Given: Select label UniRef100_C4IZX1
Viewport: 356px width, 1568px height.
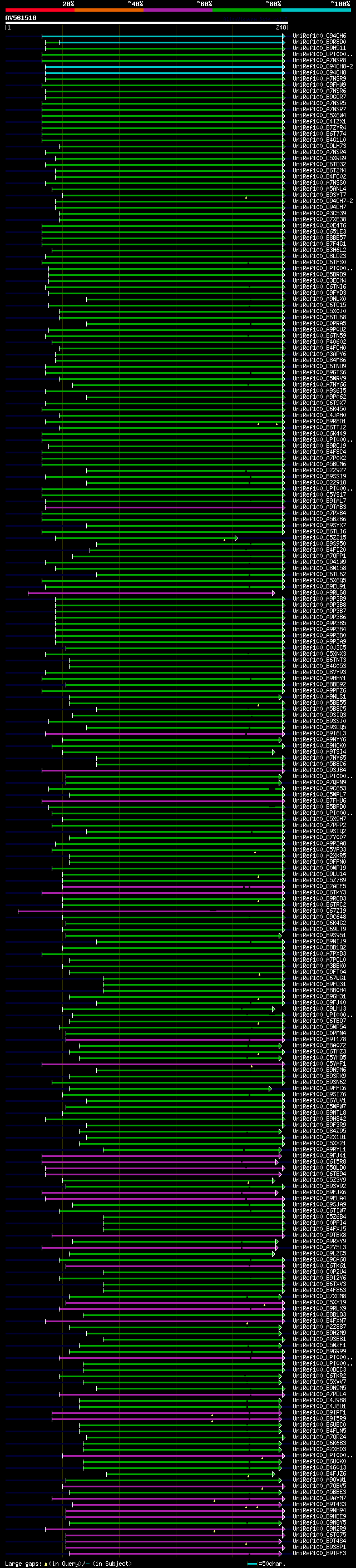Looking at the screenshot, I should point(319,122).
